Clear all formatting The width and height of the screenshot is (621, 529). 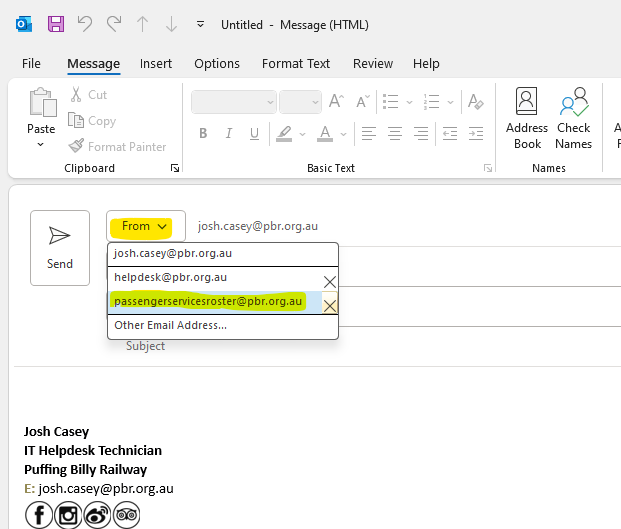click(x=475, y=101)
